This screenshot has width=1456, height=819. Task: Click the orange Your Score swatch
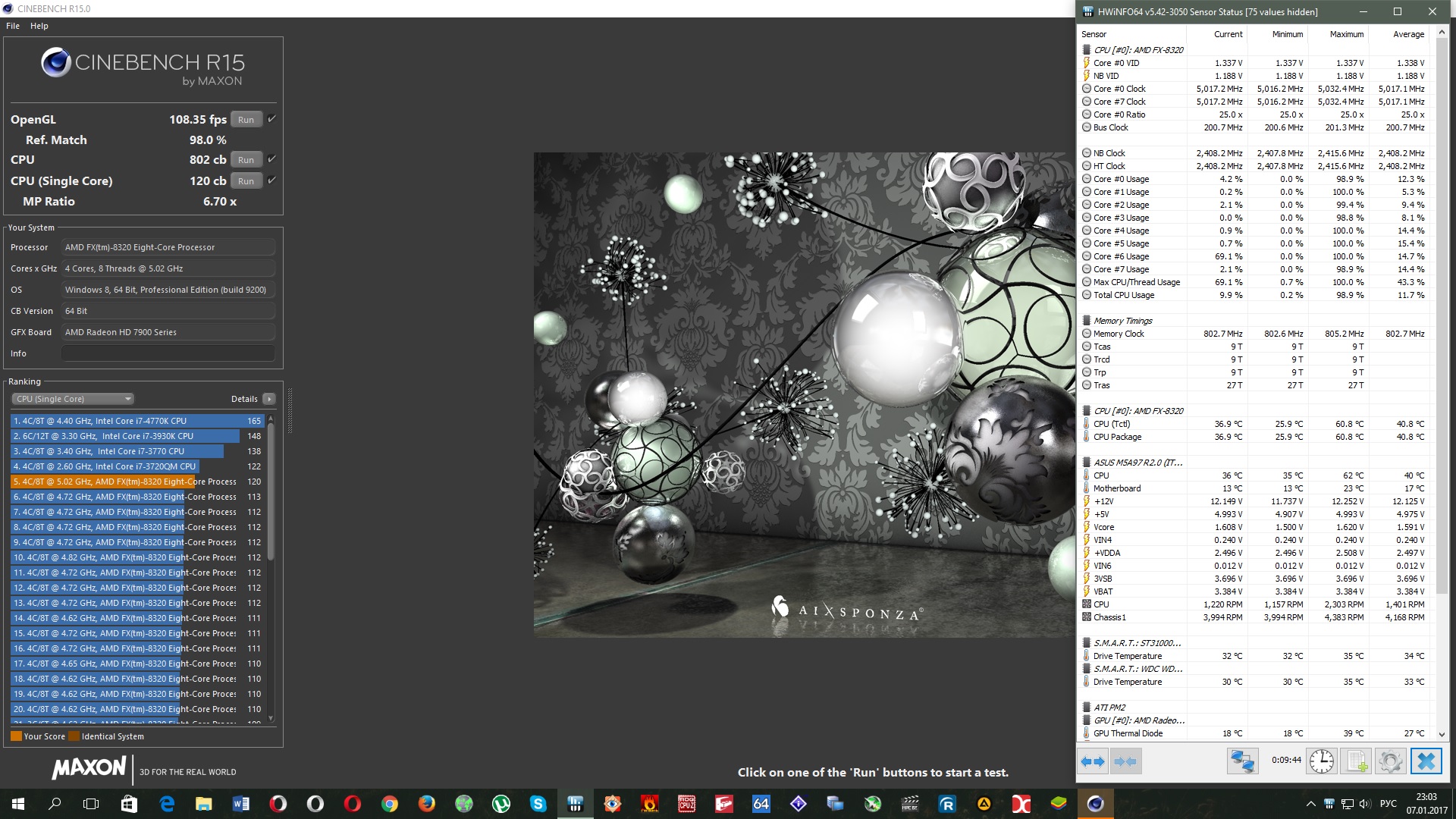[x=16, y=736]
